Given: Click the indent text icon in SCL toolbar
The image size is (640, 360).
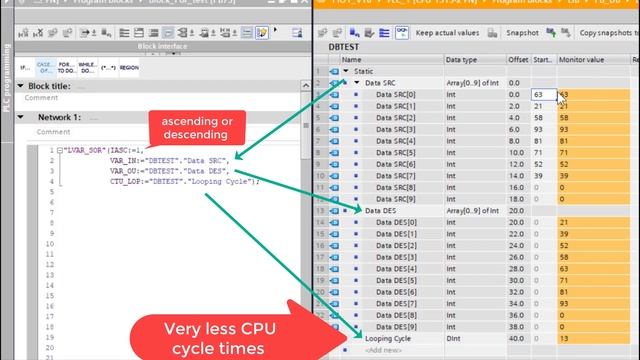Looking at the screenshot, I should point(124,33).
